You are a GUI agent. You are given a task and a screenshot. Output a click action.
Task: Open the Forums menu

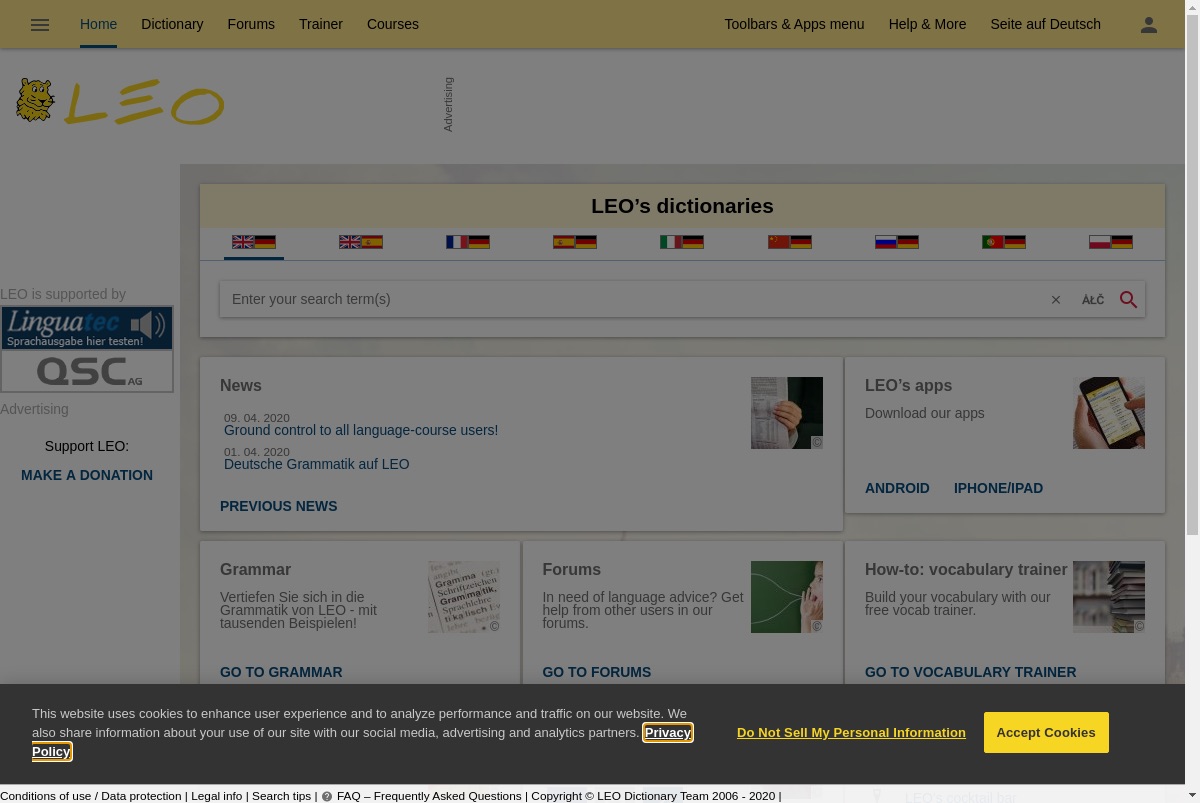(x=251, y=24)
